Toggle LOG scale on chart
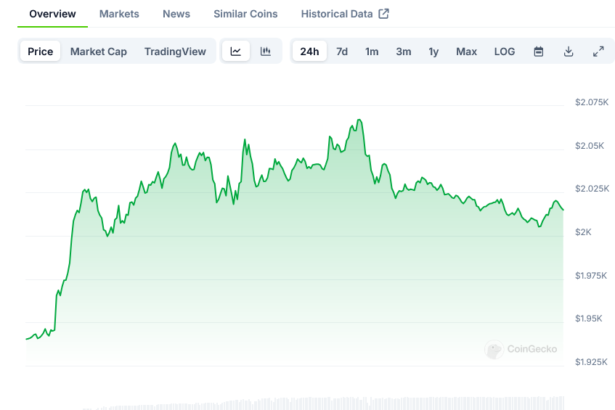This screenshot has width=615, height=410. 505,52
